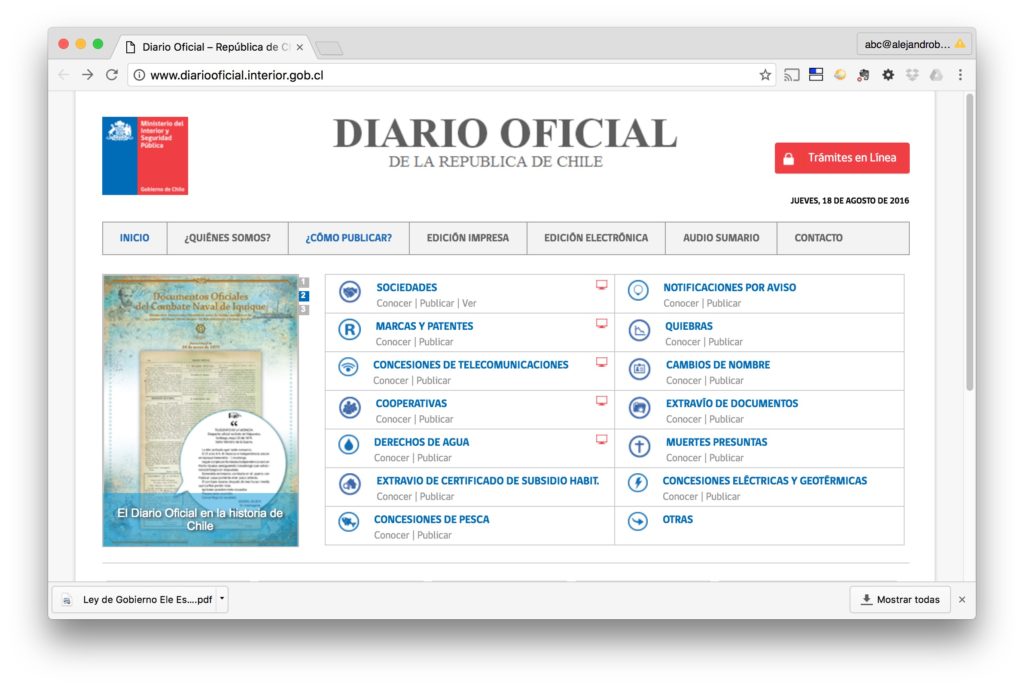Click the browser forward arrow
The height and width of the screenshot is (688, 1024).
pos(88,75)
